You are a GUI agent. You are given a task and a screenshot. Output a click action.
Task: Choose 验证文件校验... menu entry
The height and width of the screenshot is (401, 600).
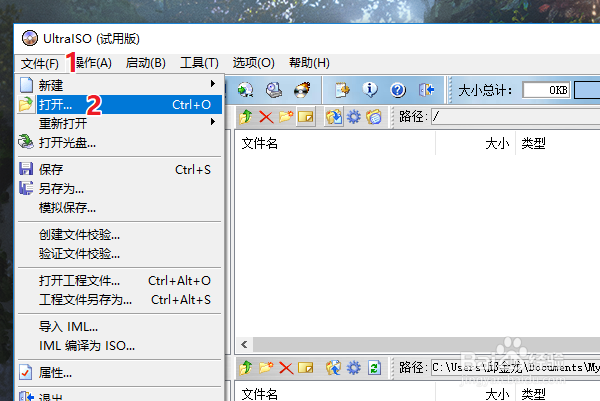[x=119, y=253]
